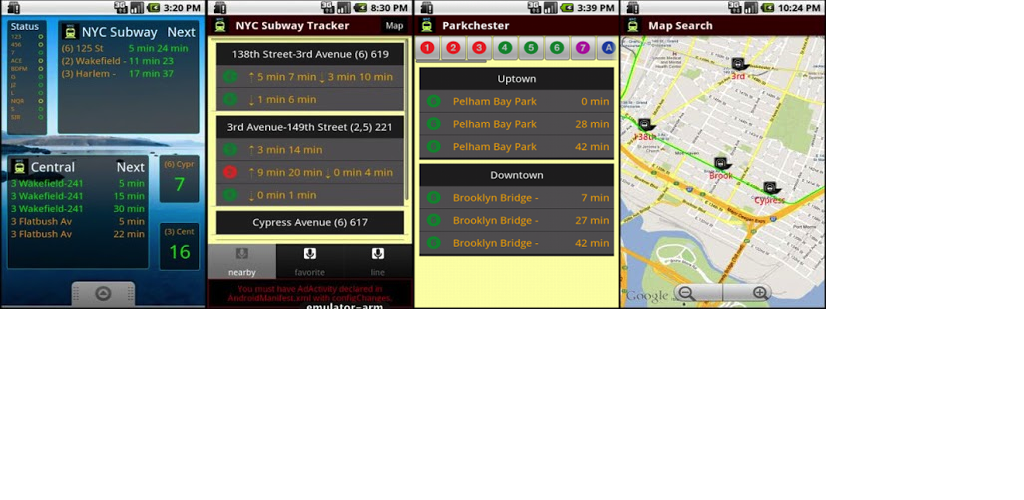The width and height of the screenshot is (1024, 500).
Task: Select the green 5 line tab
Action: point(531,48)
